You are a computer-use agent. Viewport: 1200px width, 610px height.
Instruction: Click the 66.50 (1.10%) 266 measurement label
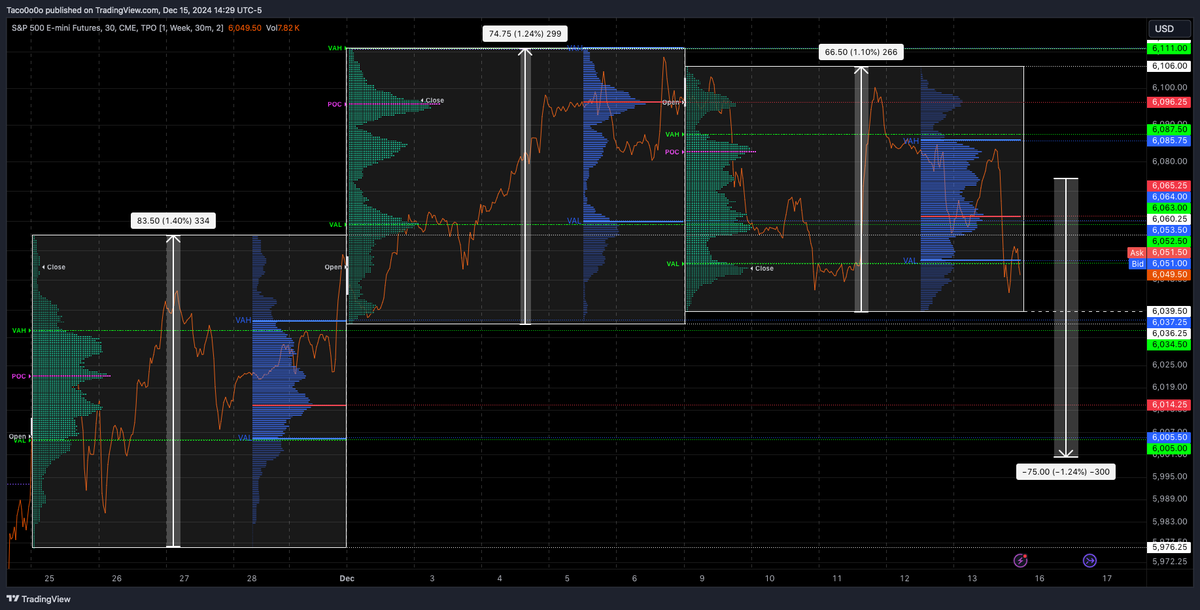pyautogui.click(x=860, y=52)
